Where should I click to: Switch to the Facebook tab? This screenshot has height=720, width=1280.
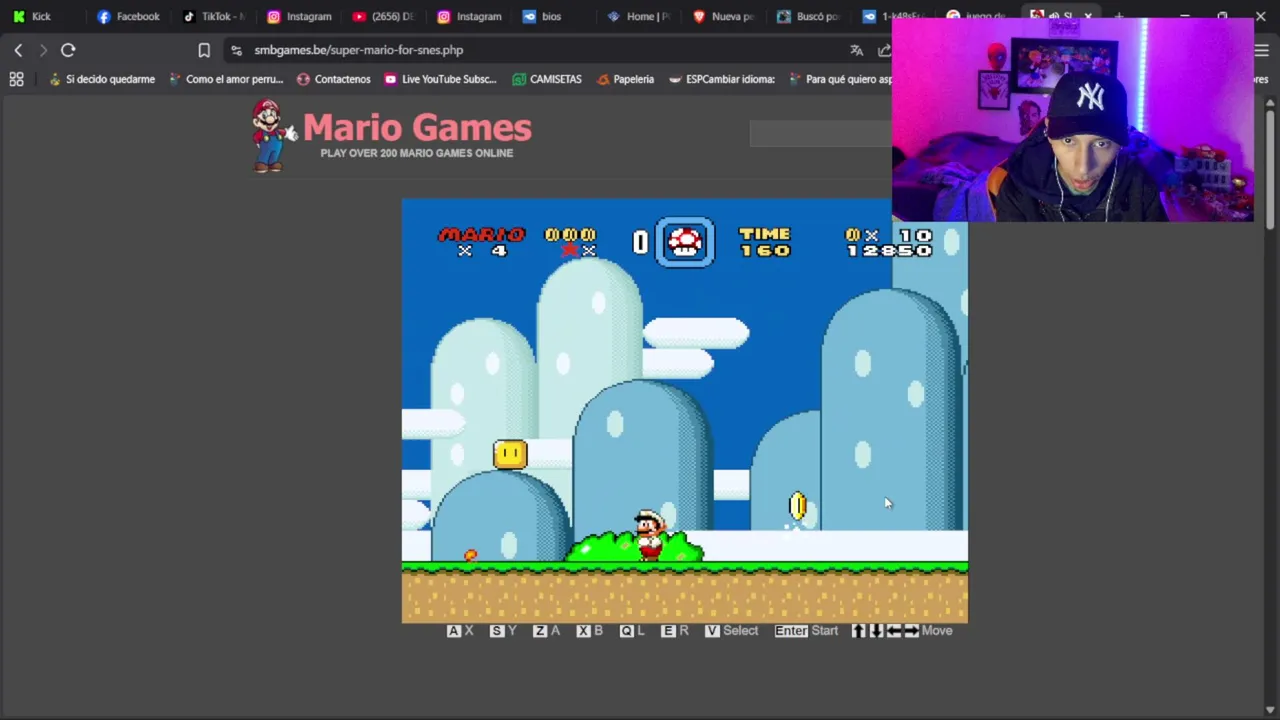[128, 16]
